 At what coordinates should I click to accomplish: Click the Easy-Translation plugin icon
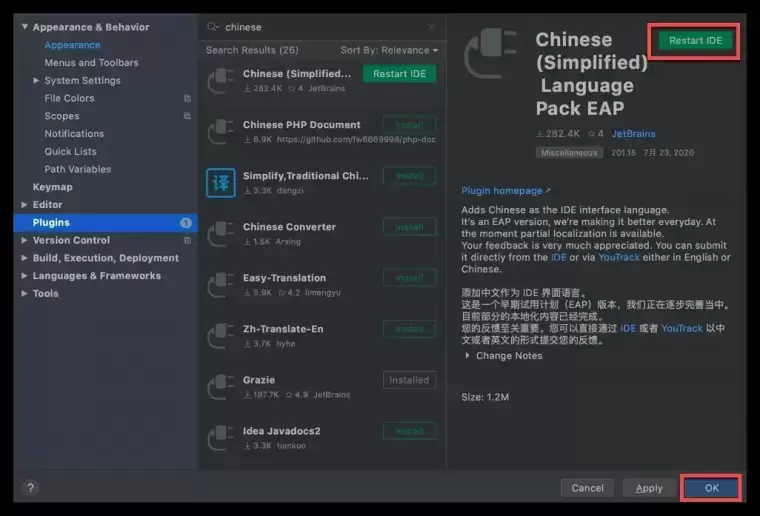[221, 285]
